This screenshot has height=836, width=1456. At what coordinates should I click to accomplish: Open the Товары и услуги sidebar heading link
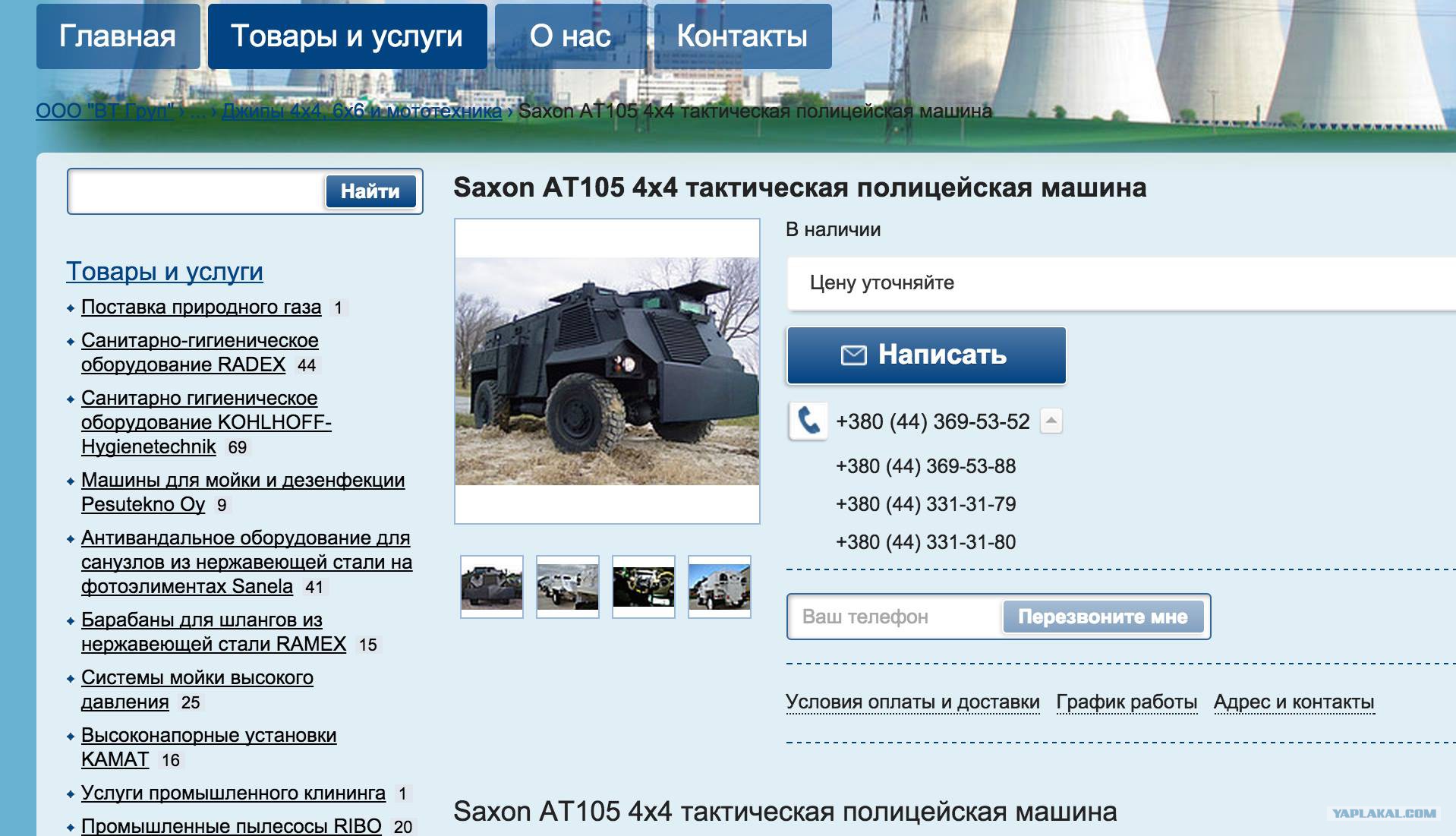point(165,271)
